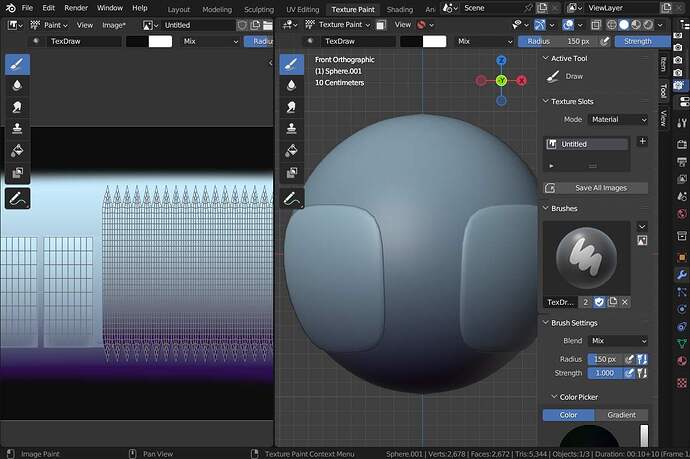Switch to the Sculpting workspace tab
This screenshot has height=459, width=690.
[x=259, y=9]
